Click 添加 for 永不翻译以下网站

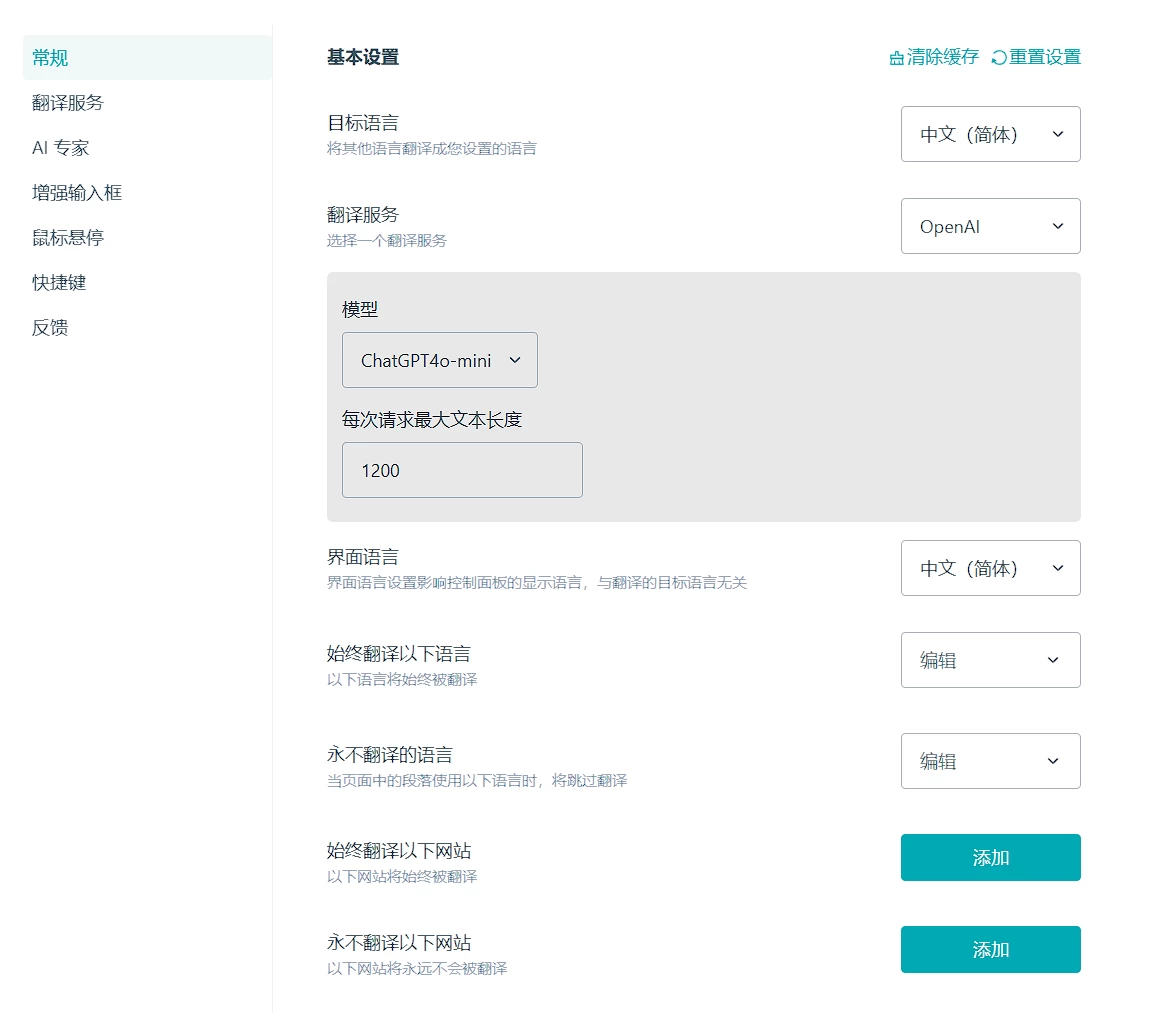(990, 949)
